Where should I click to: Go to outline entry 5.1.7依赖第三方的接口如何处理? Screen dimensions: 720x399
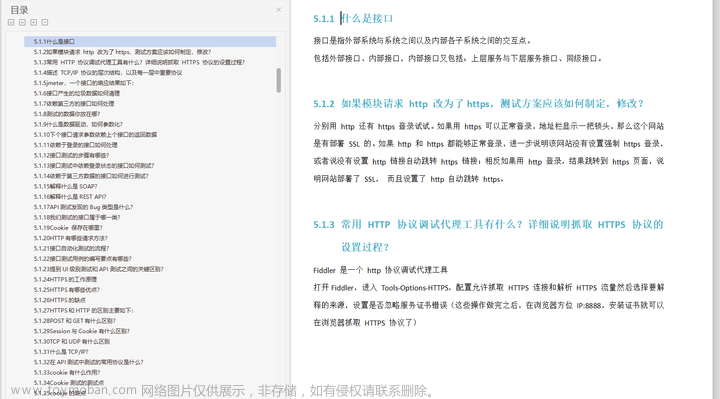point(74,103)
